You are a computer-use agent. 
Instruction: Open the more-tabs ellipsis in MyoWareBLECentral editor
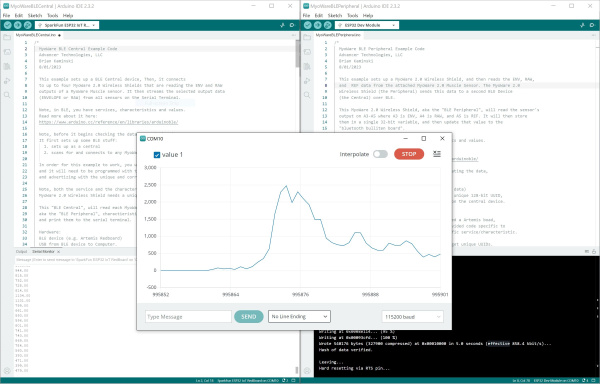(293, 35)
